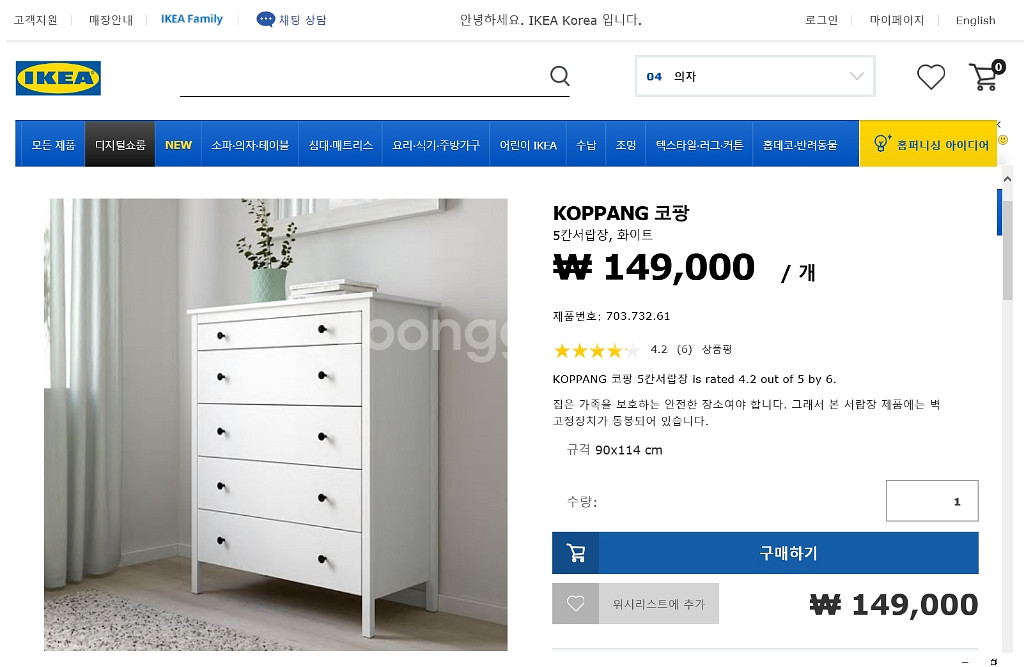Select the 디지털쇼룸 tab
Image resolution: width=1024 pixels, height=667 pixels.
(x=120, y=144)
